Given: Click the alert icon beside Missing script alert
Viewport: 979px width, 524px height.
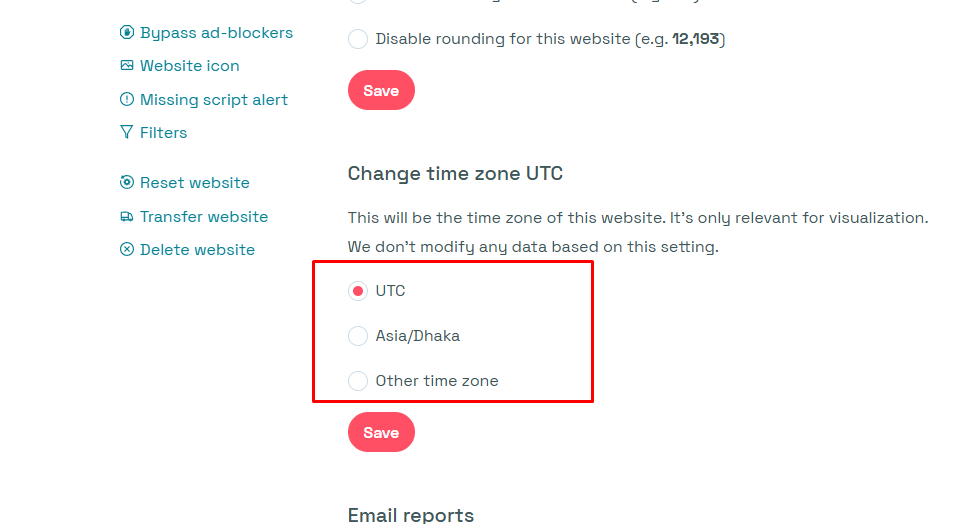Looking at the screenshot, I should [x=127, y=100].
